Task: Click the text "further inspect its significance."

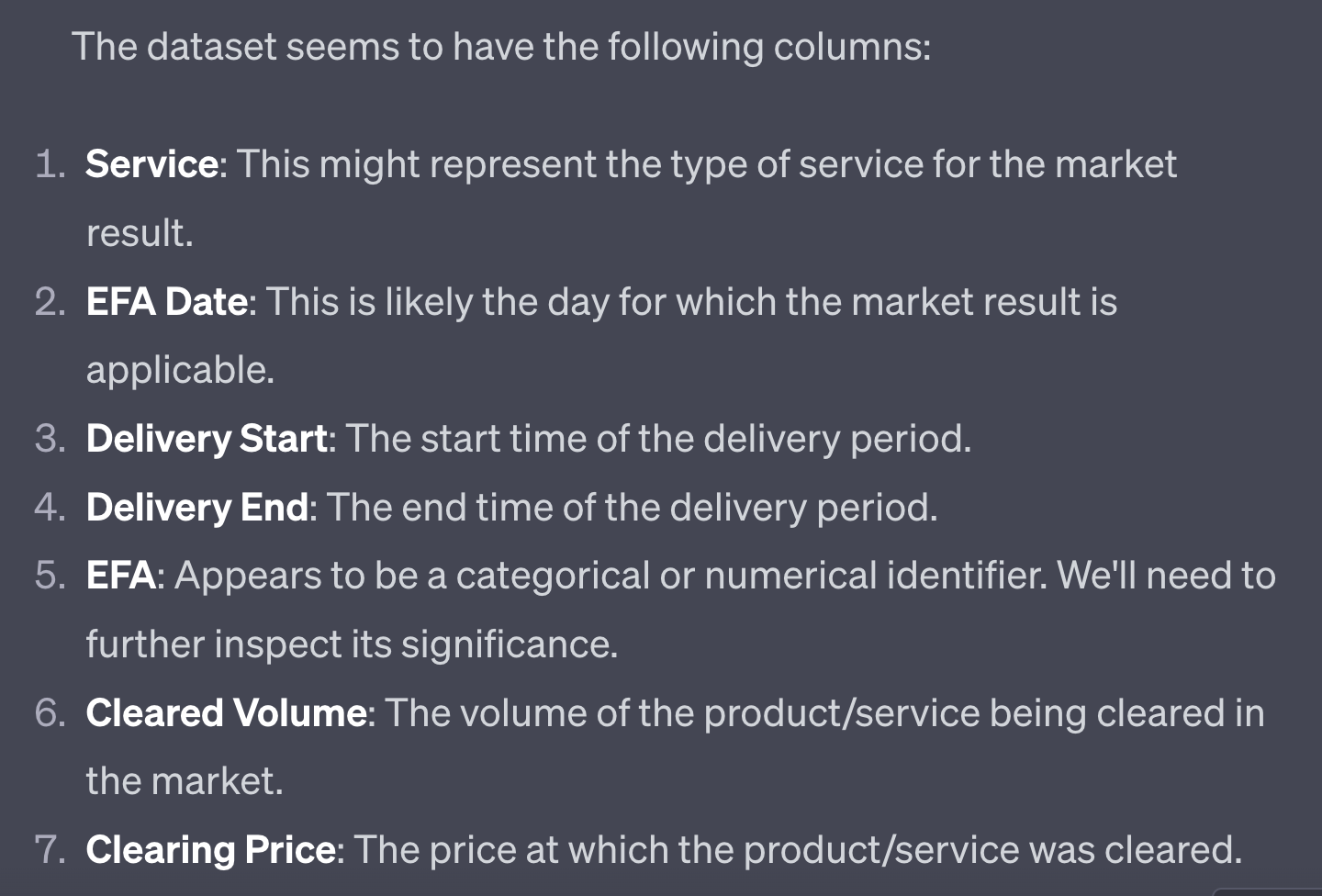Action: (352, 644)
